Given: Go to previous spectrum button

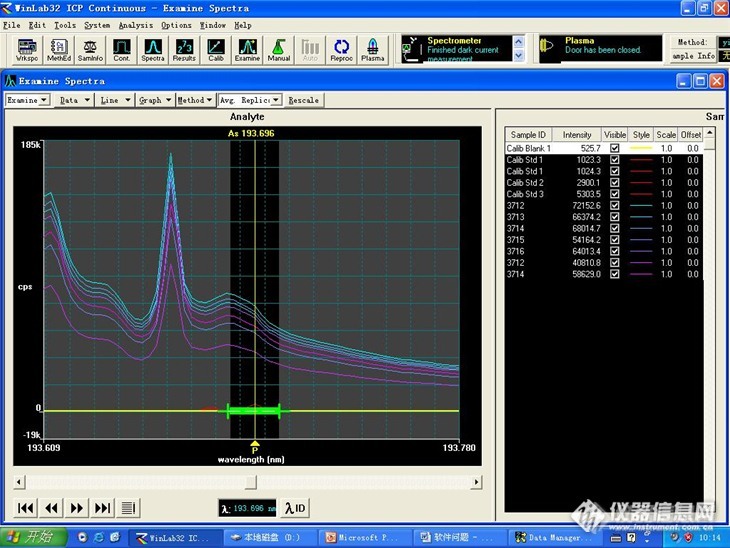Looking at the screenshot, I should tap(51, 508).
